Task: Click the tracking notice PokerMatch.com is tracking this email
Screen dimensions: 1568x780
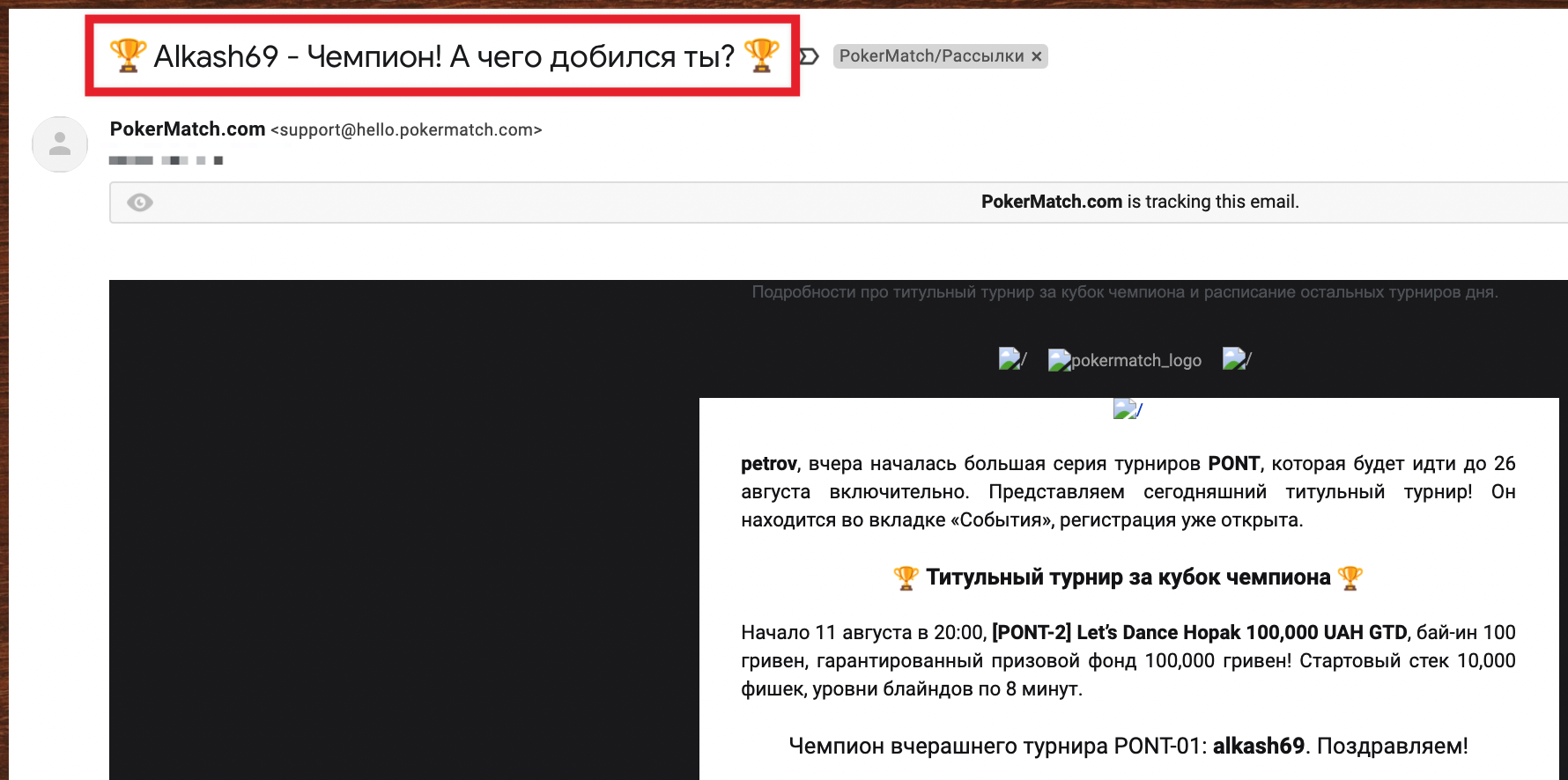Action: (1140, 202)
